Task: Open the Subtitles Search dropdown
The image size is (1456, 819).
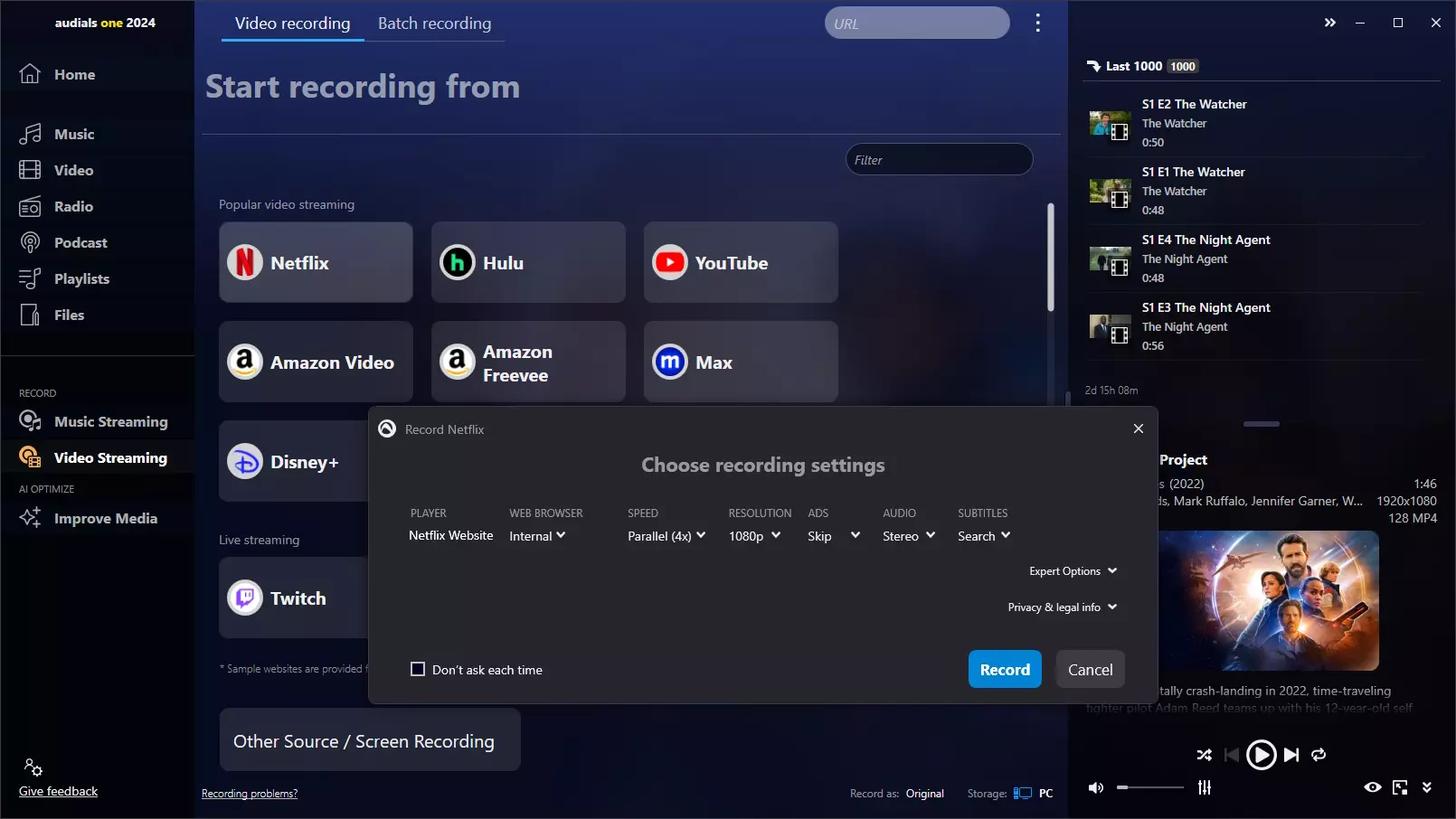Action: (x=984, y=536)
